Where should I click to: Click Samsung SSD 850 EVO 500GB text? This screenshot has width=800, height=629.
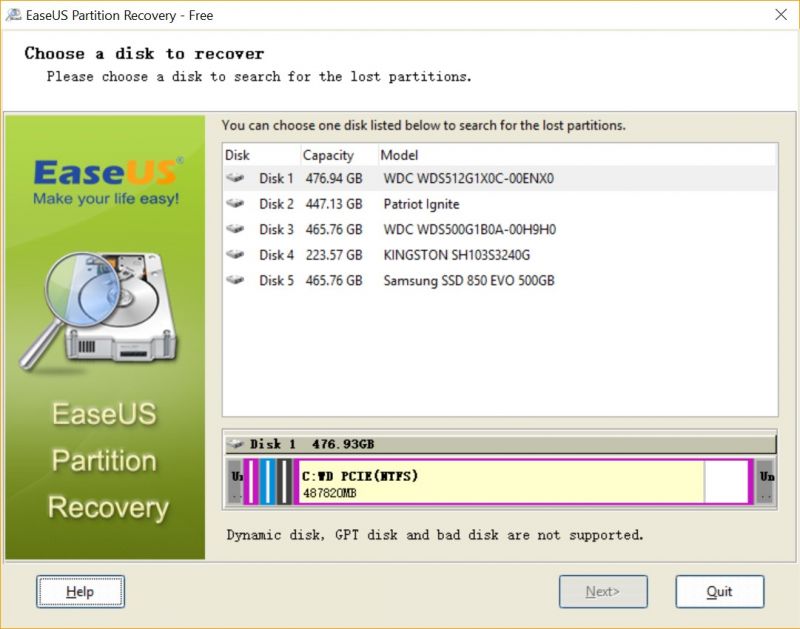[469, 280]
